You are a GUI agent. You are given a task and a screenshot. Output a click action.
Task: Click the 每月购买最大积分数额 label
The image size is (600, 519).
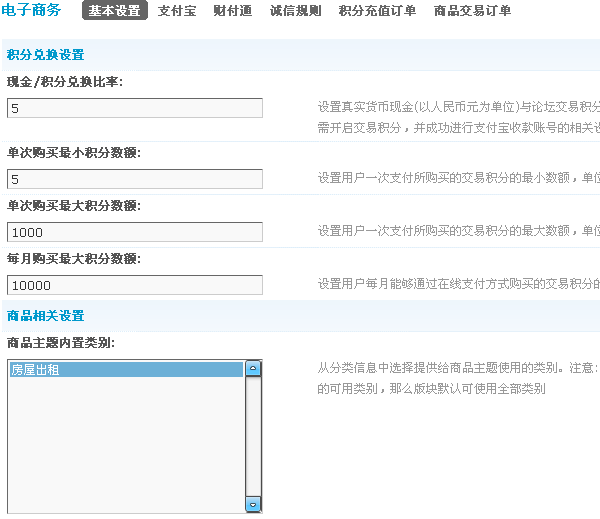coord(74,259)
